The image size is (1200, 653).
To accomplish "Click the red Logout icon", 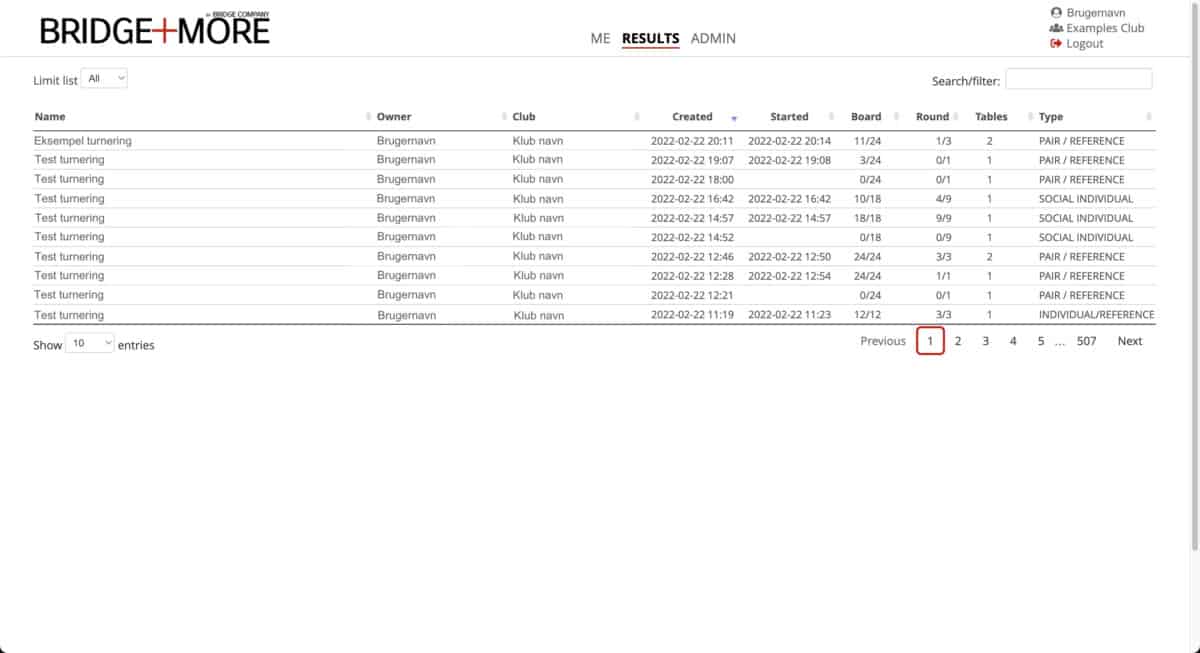I will coord(1056,44).
